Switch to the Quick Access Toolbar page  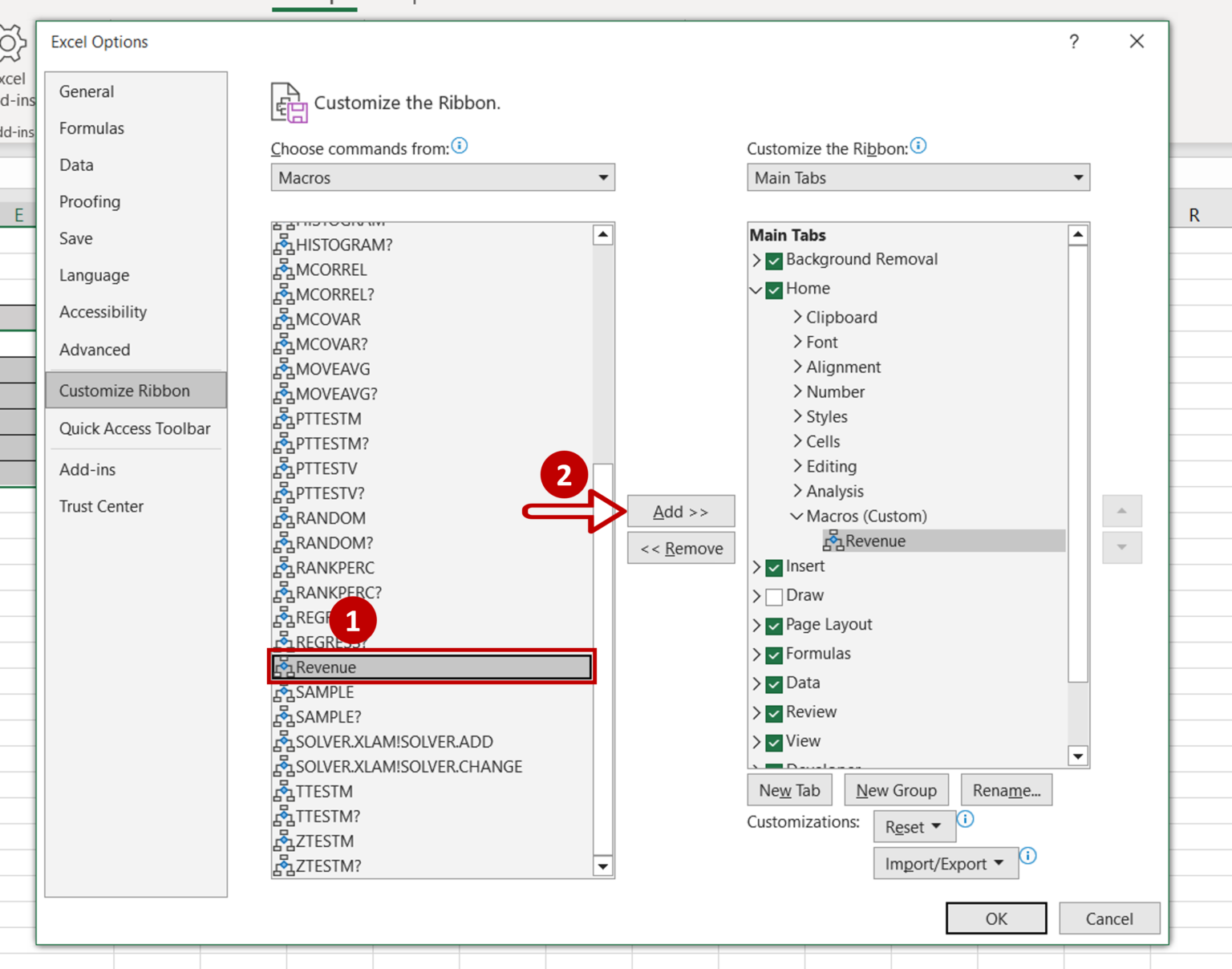135,428
